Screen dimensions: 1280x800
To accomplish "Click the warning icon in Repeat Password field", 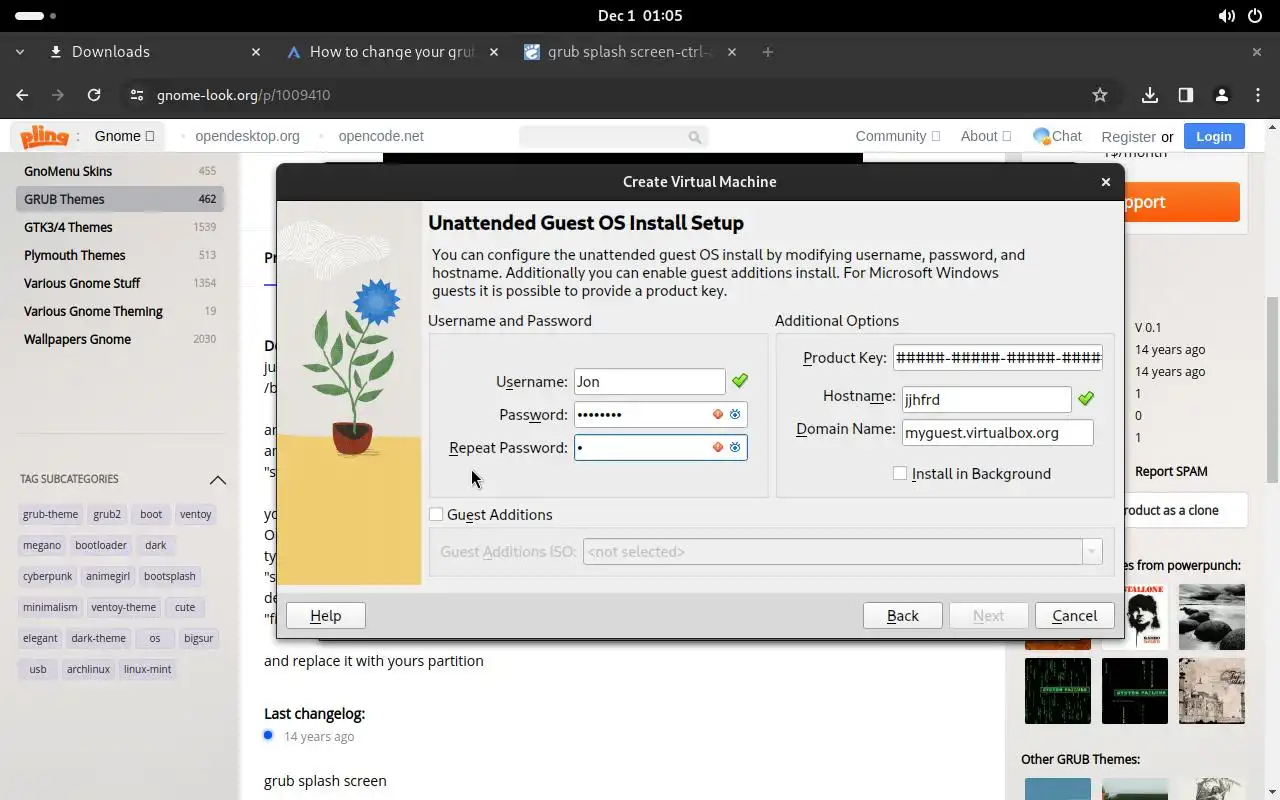I will point(717,447).
